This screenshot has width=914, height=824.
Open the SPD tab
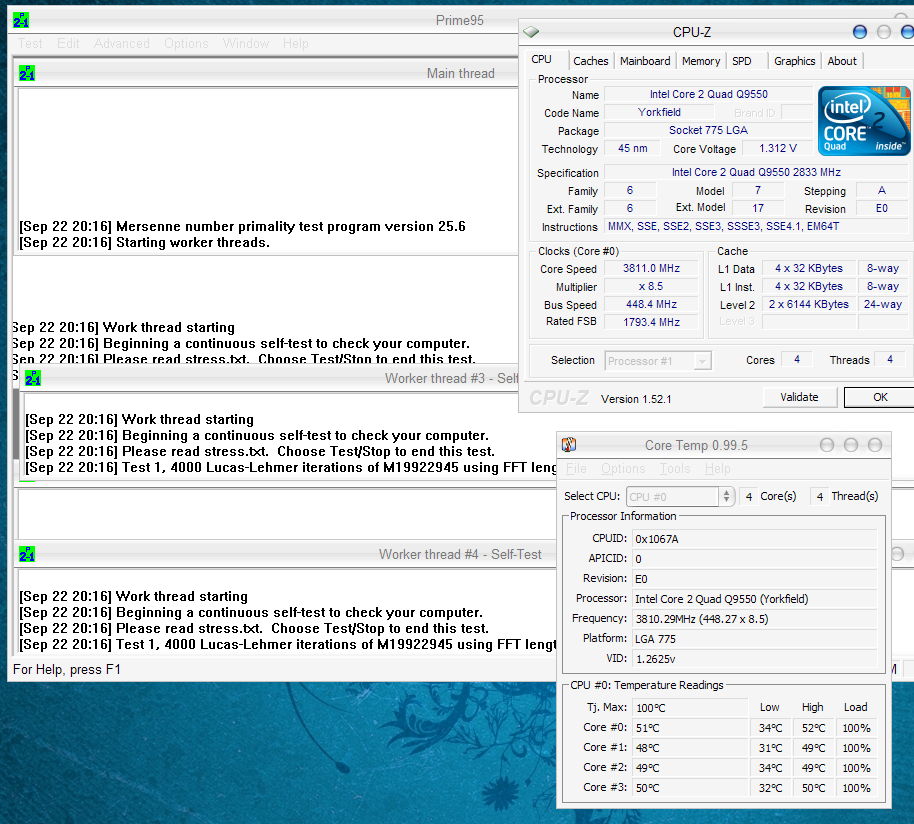742,61
